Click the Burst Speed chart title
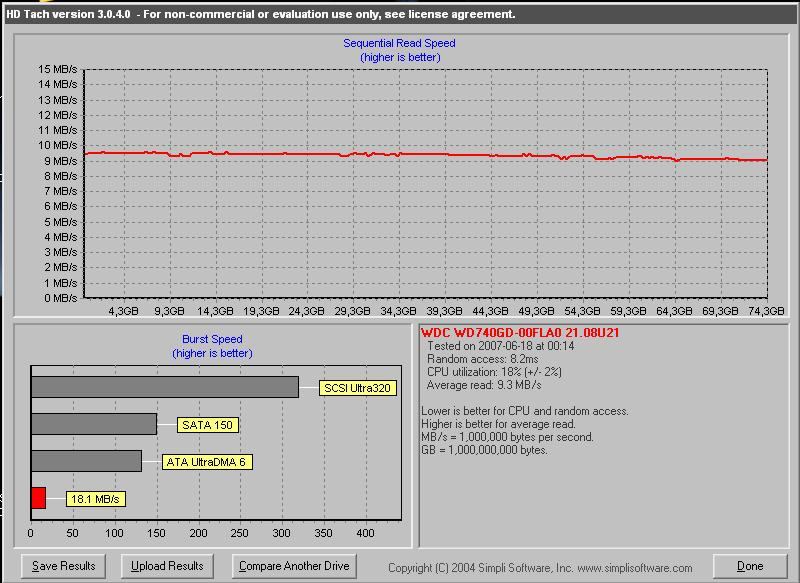Viewport: 800px width, 583px height. pos(212,339)
